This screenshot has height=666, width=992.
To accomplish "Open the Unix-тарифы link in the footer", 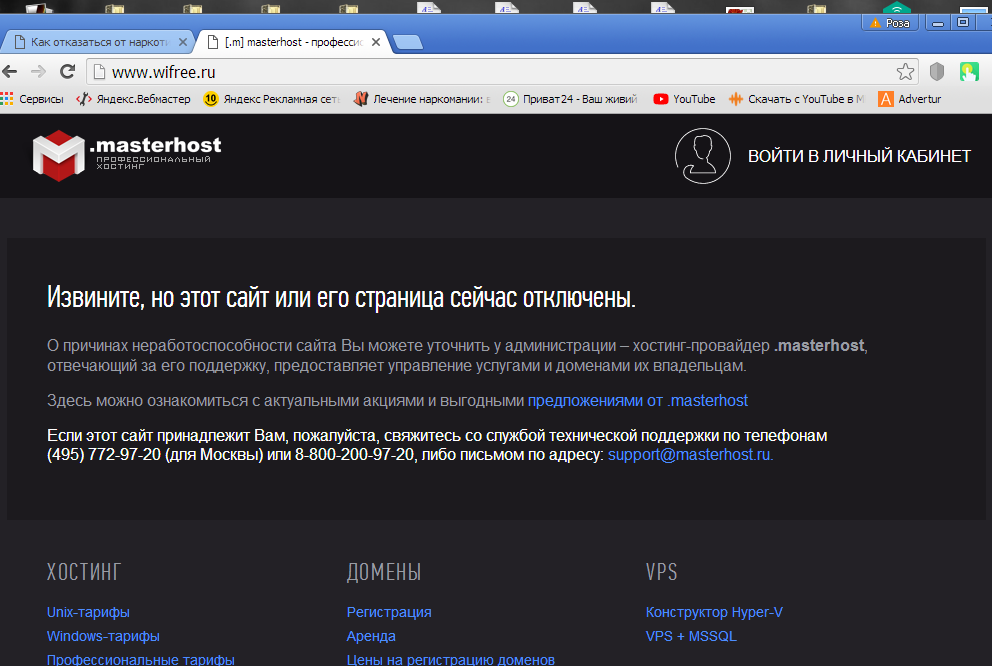I will [87, 611].
